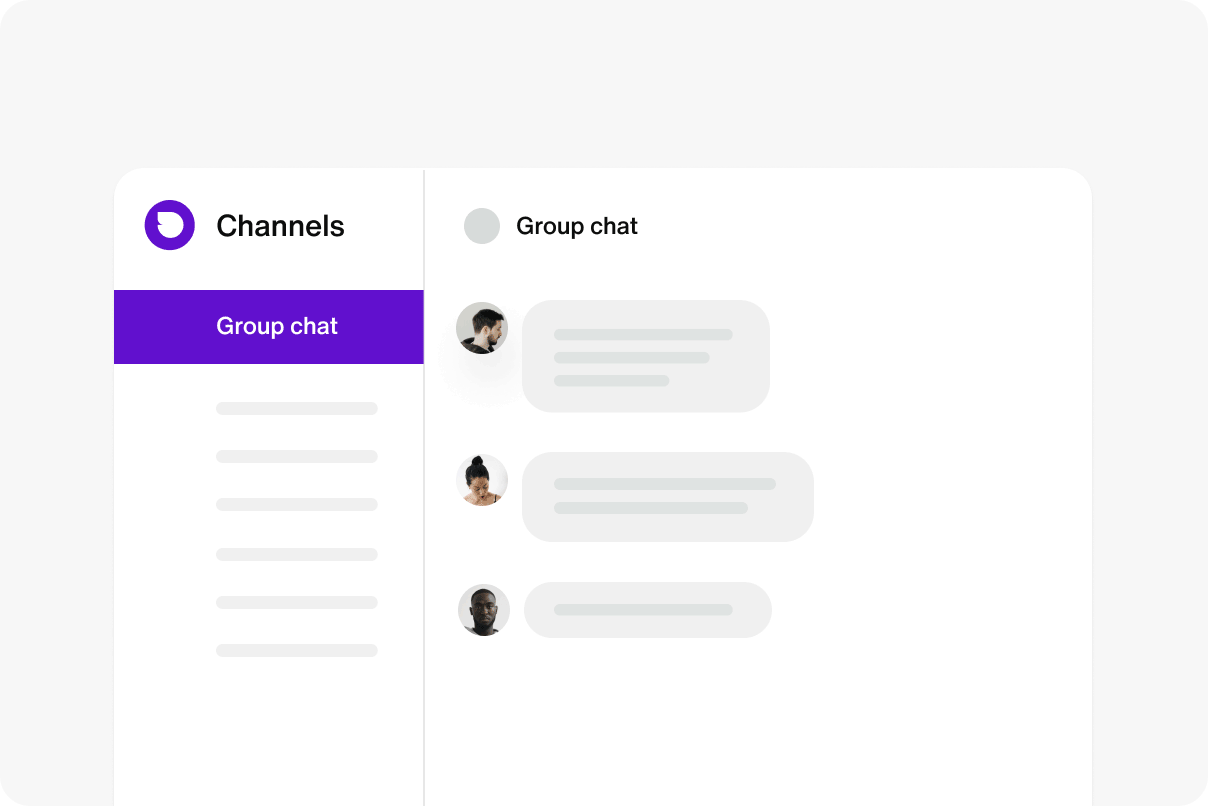
Task: Open first placeholder channel below Group chat
Action: pos(297,408)
